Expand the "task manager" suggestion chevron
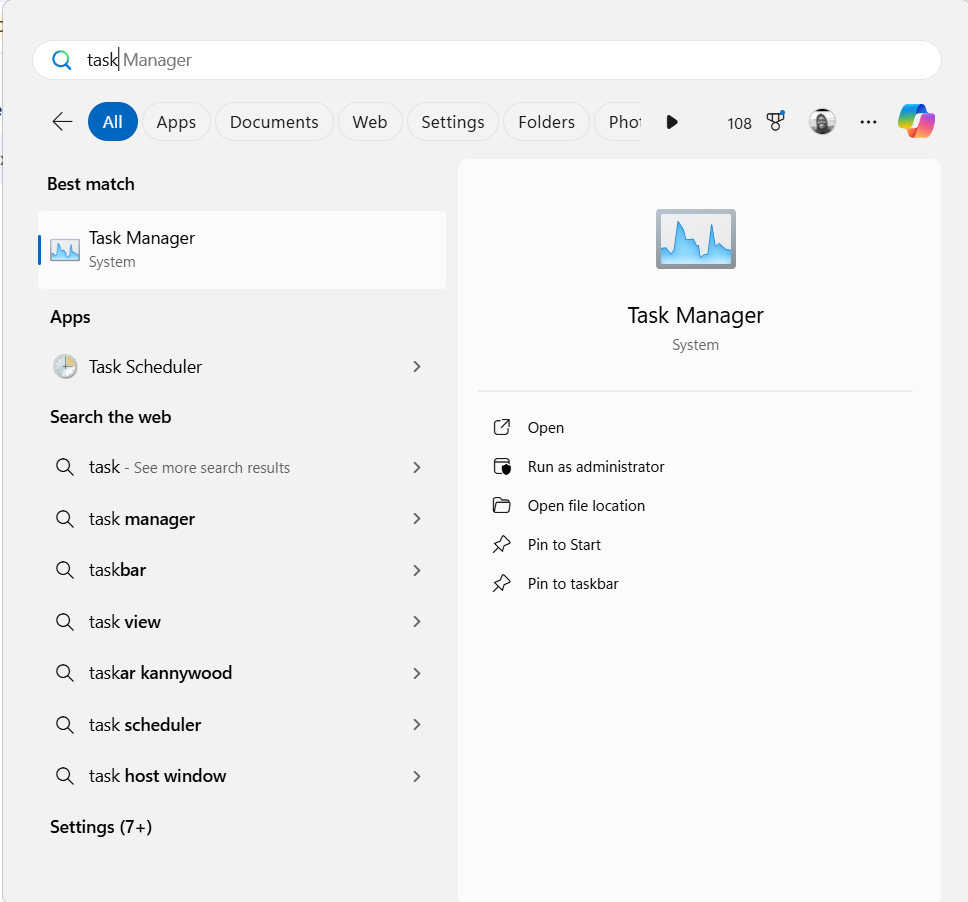This screenshot has height=902, width=968. [x=417, y=518]
